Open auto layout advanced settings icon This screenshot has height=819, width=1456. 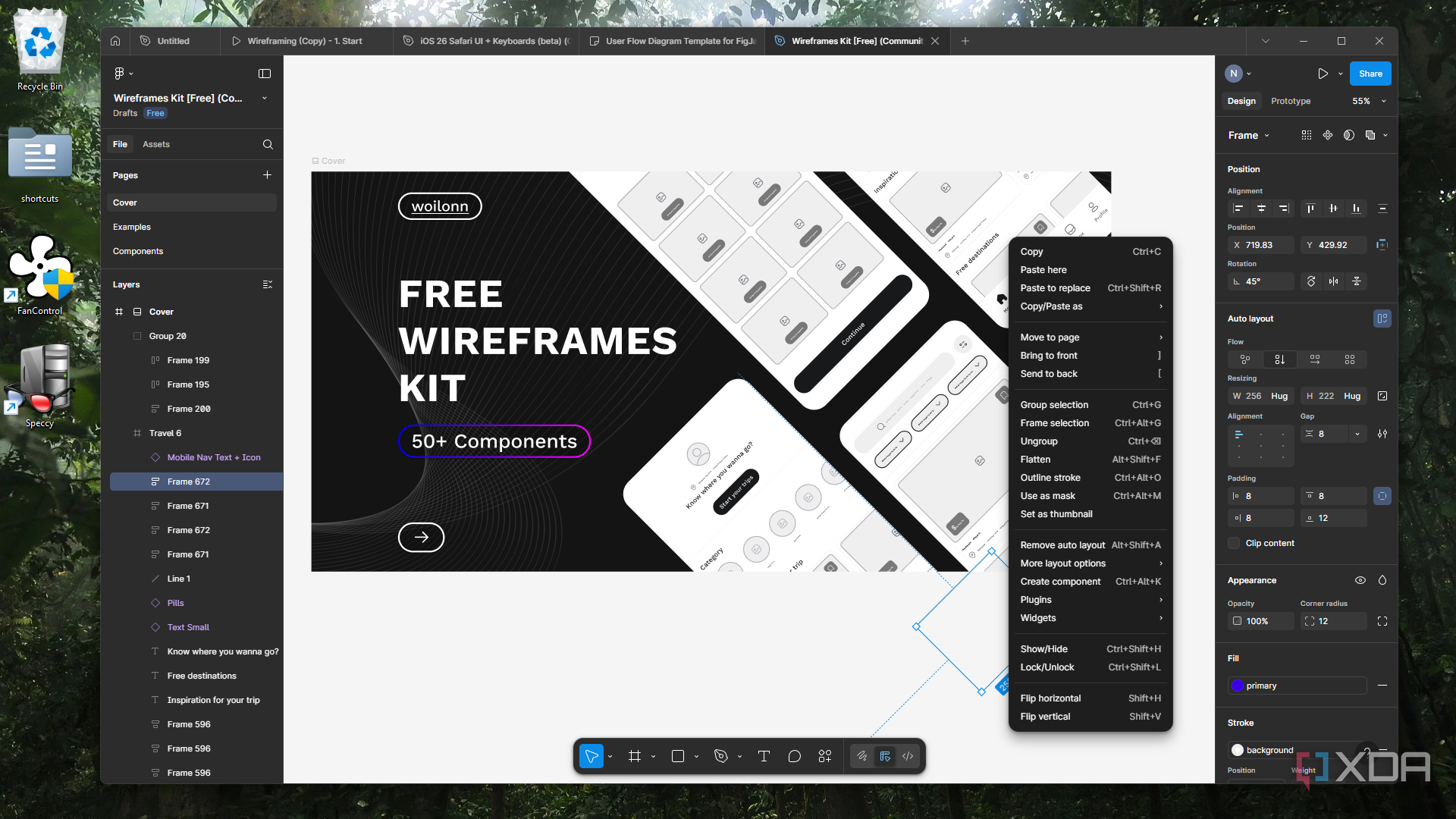[1382, 434]
